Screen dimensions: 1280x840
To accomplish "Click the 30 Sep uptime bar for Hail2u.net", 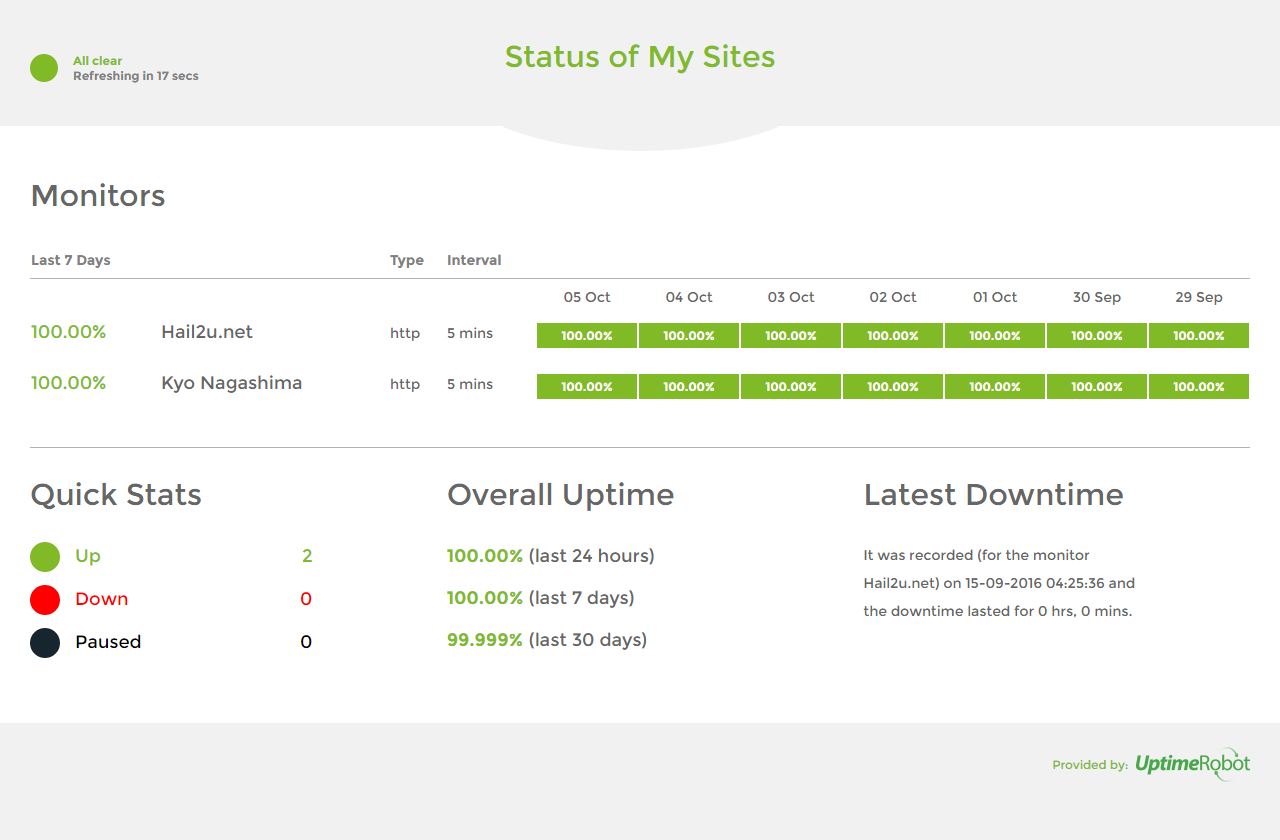I will [x=1096, y=335].
